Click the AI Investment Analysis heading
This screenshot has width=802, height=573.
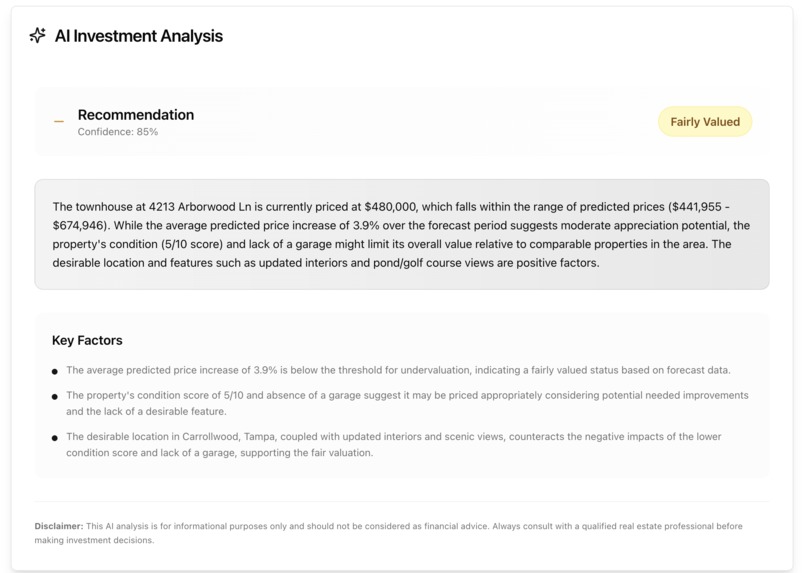(139, 36)
